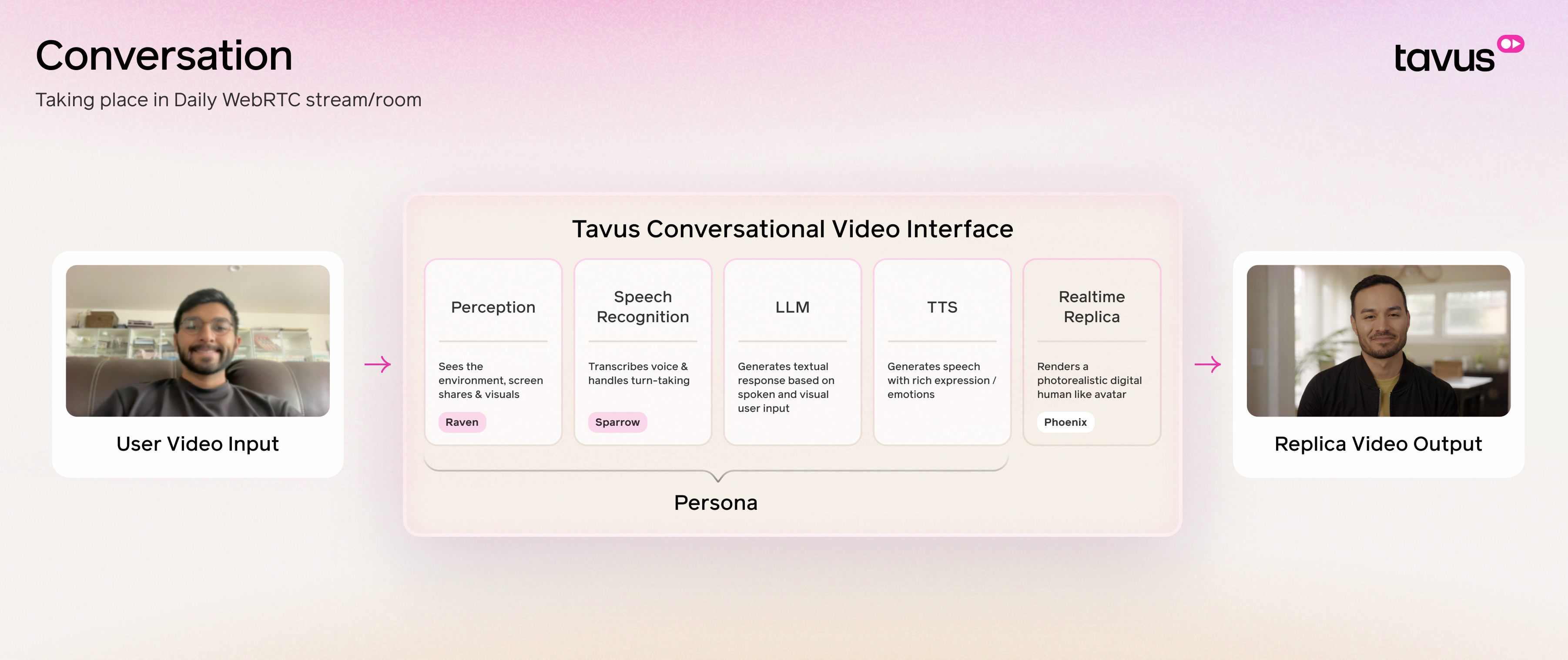Click the Speech Recognition card title
This screenshot has width=1568, height=660.
tap(643, 306)
